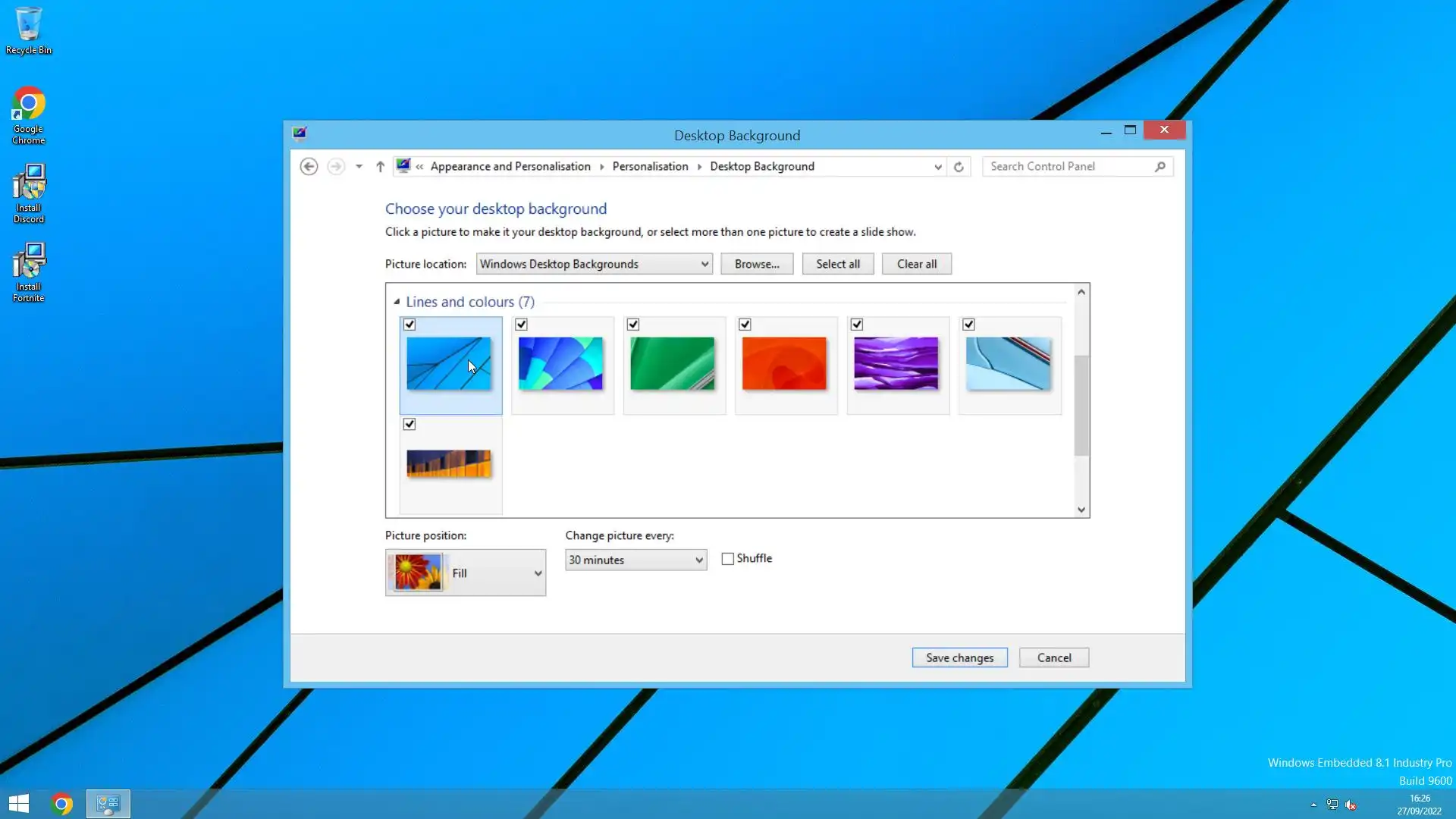This screenshot has width=1456, height=819.
Task: Open the Picture location dropdown
Action: click(x=594, y=264)
